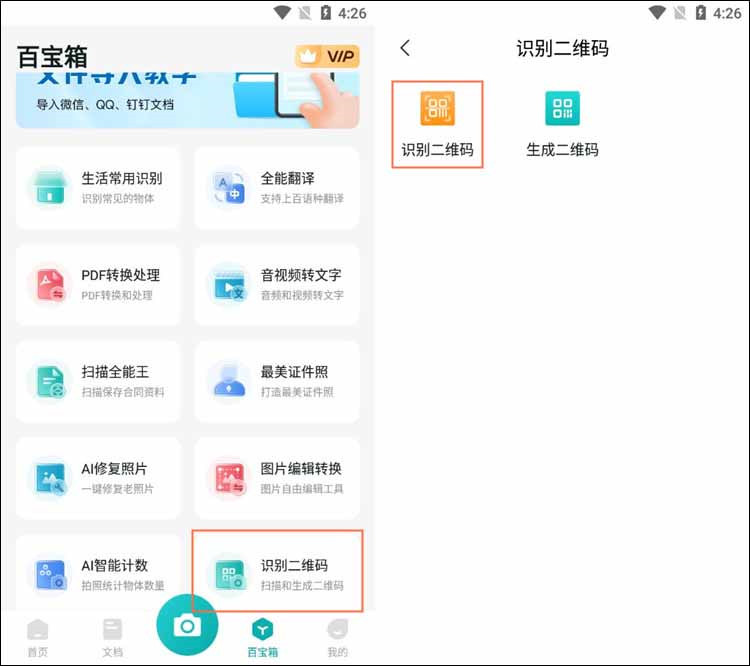Tap the round camera capture button
Viewport: 750px width, 666px height.
click(x=187, y=625)
